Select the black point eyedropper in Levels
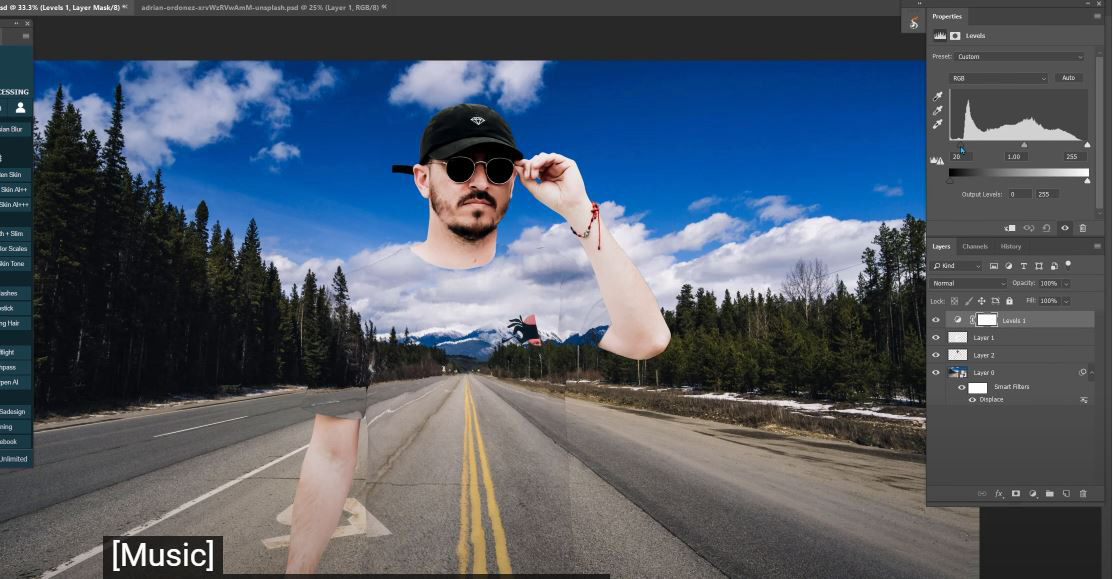 (938, 96)
